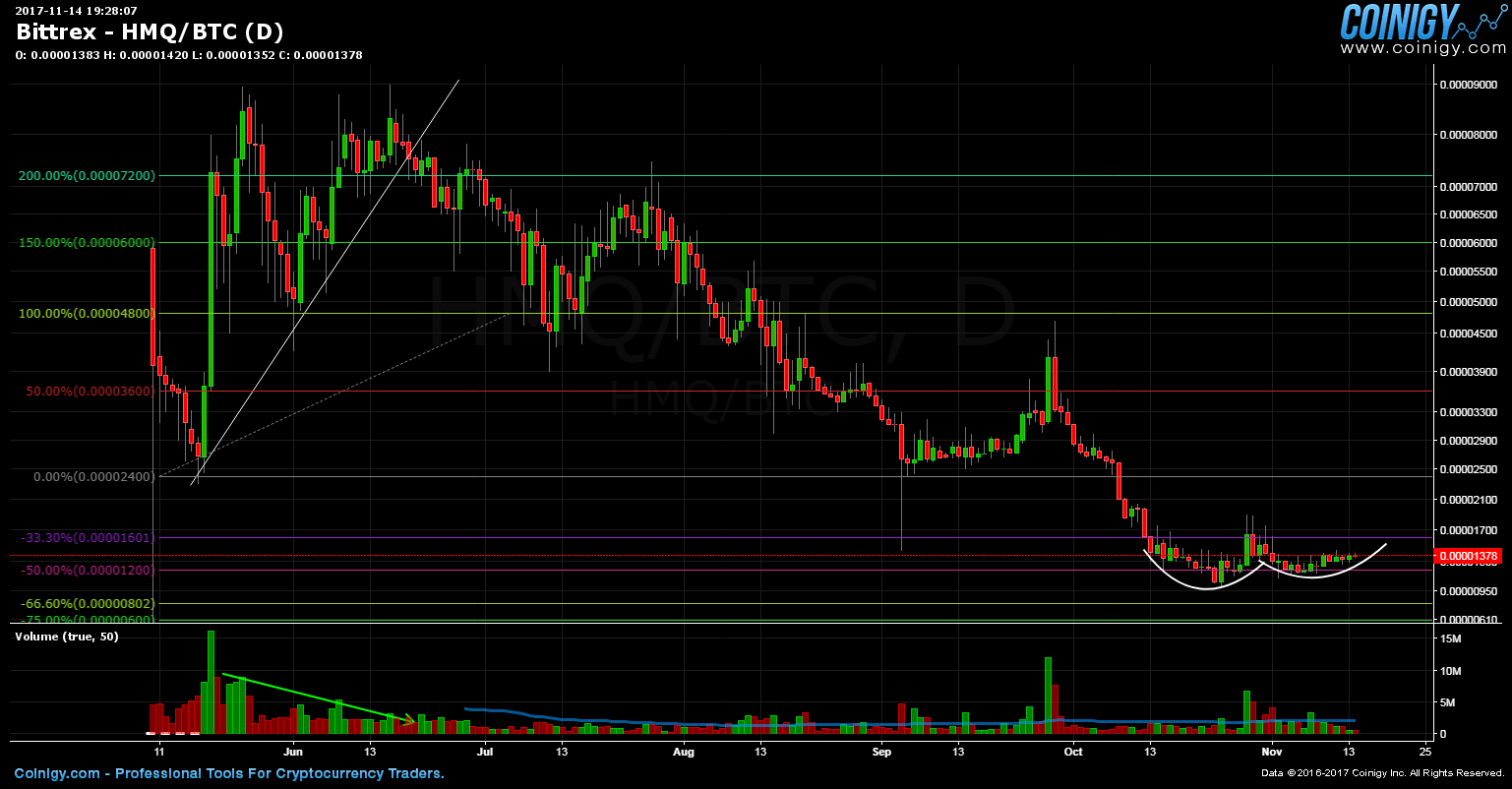
Task: Click the large green volume bar in late September
Action: tap(1049, 696)
